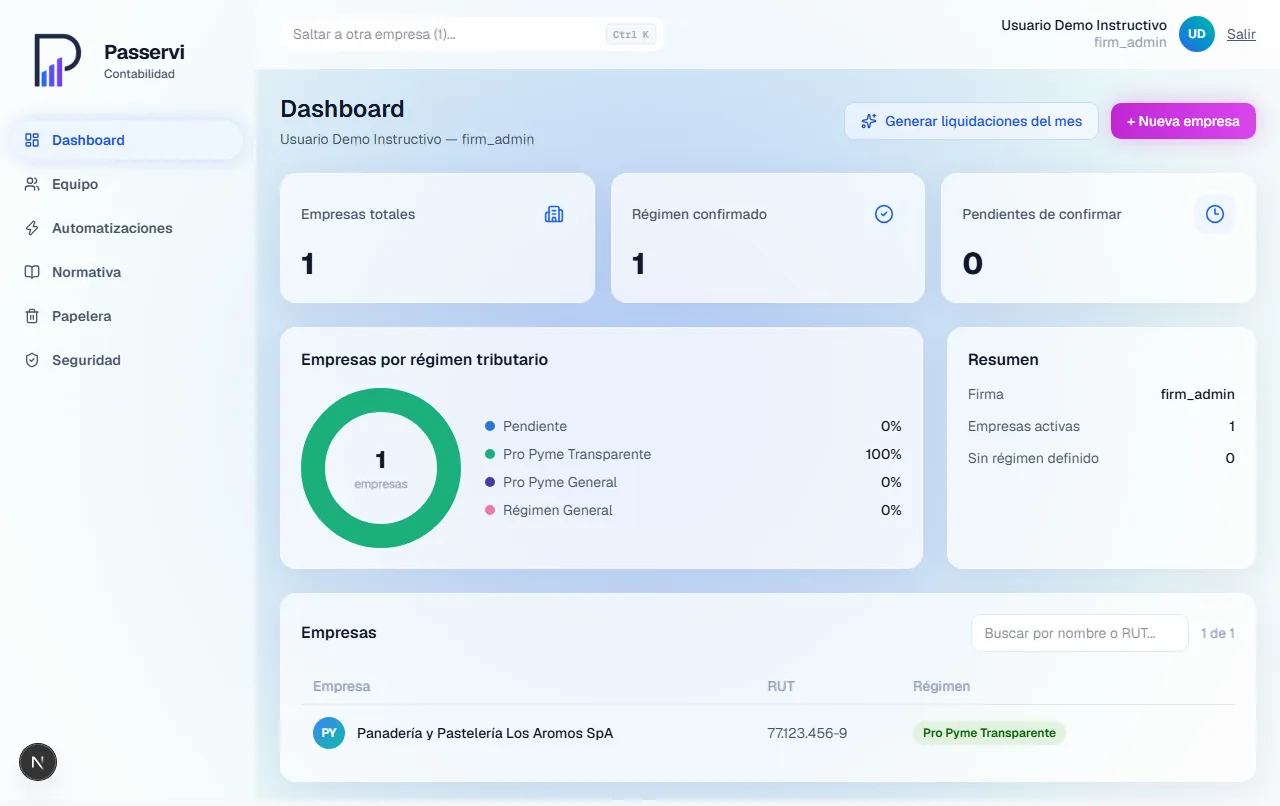Click the Empresas por régimen tributario heading
1280x806 pixels.
pos(424,359)
